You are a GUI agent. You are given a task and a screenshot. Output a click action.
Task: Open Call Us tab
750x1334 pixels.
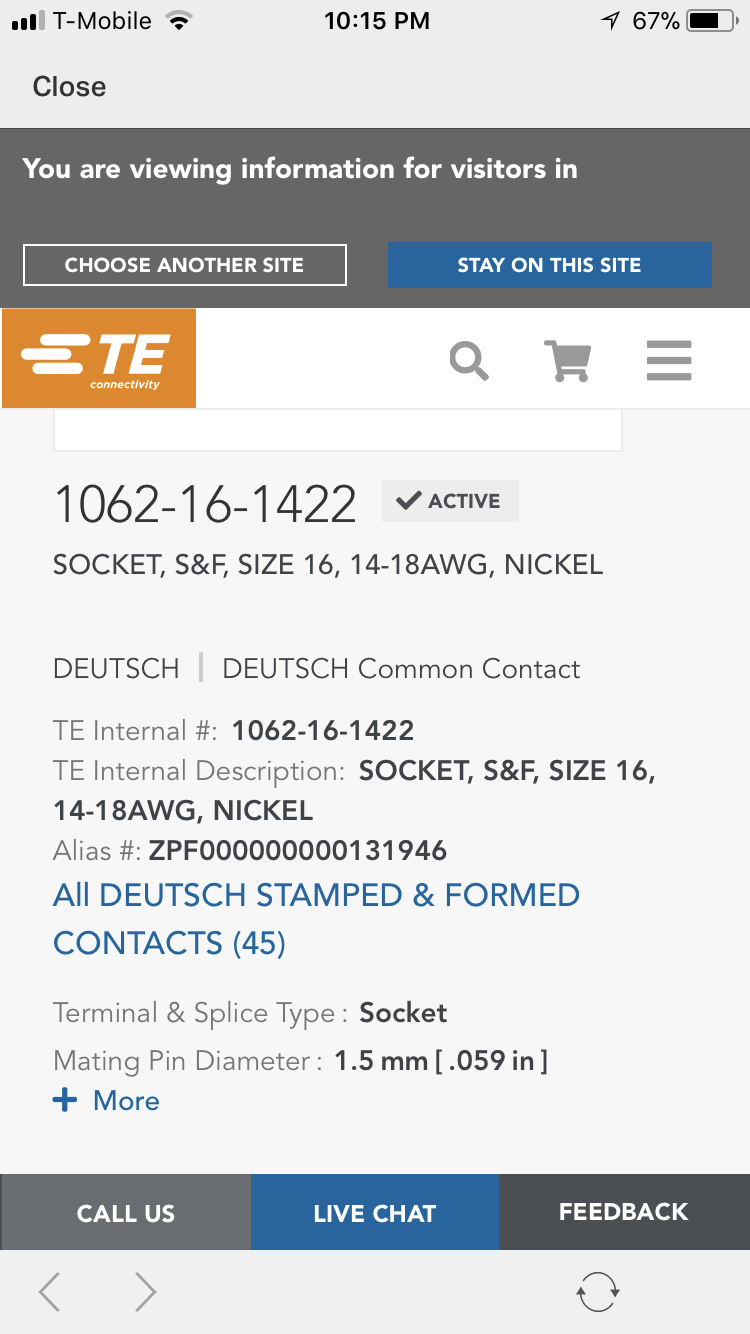pos(126,1213)
